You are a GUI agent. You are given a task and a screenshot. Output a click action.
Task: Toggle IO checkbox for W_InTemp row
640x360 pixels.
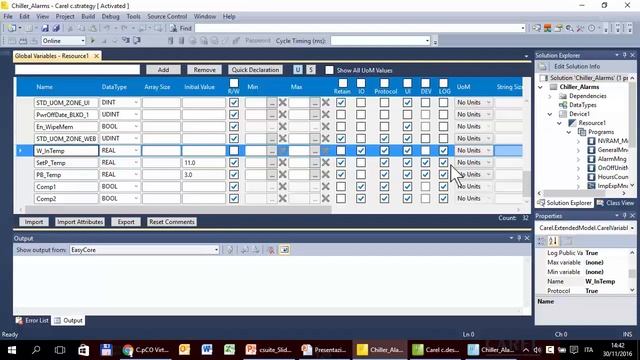[361, 151]
